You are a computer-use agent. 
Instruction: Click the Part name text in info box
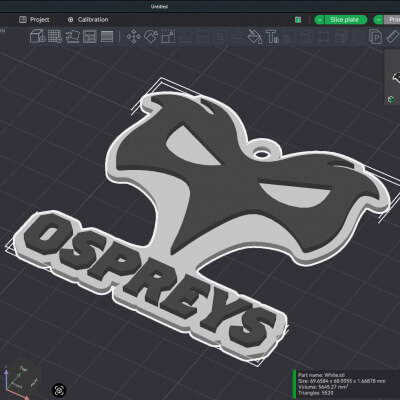coord(320,375)
